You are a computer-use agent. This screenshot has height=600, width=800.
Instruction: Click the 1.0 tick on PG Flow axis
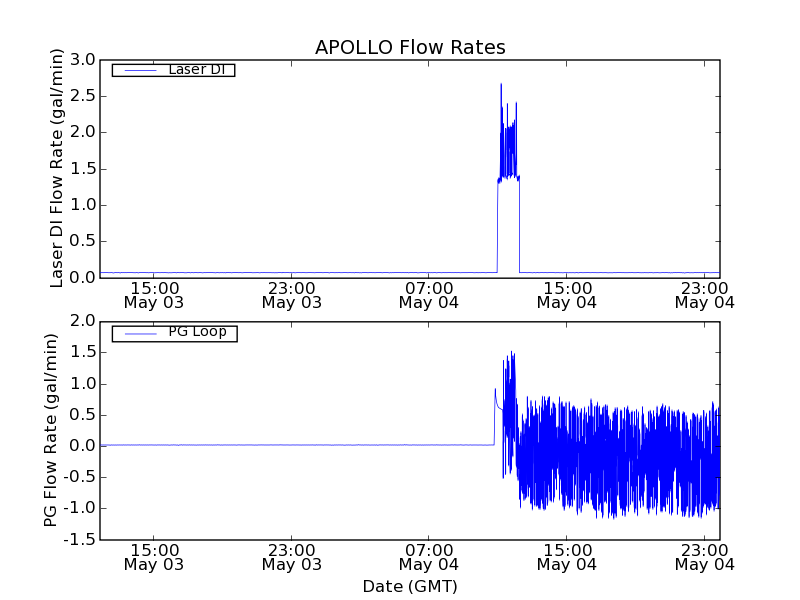[83, 384]
